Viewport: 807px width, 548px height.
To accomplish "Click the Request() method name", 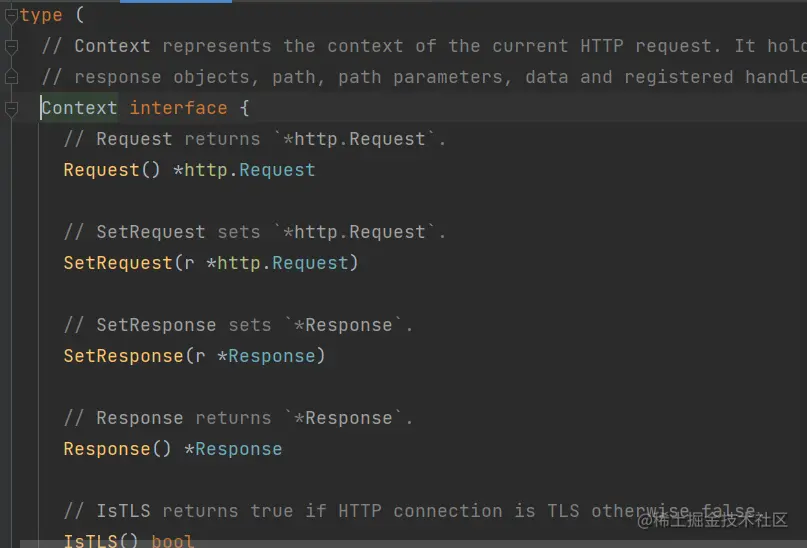I will (101, 170).
